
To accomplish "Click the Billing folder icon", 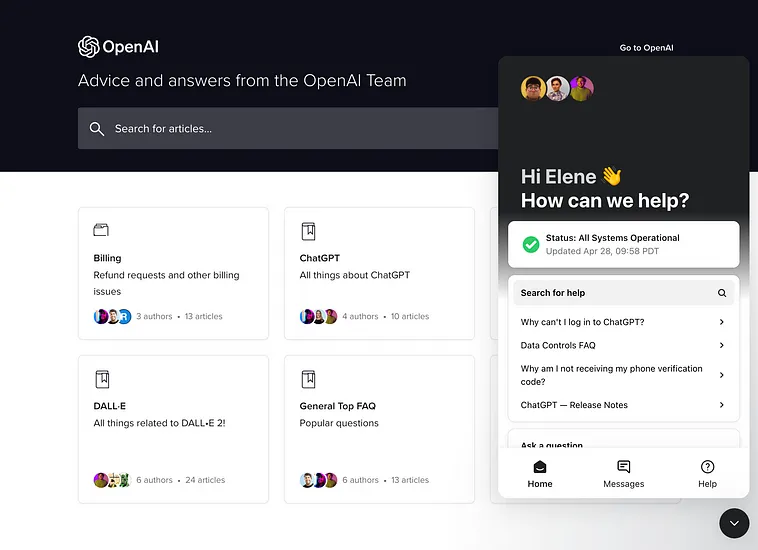I will pos(101,230).
